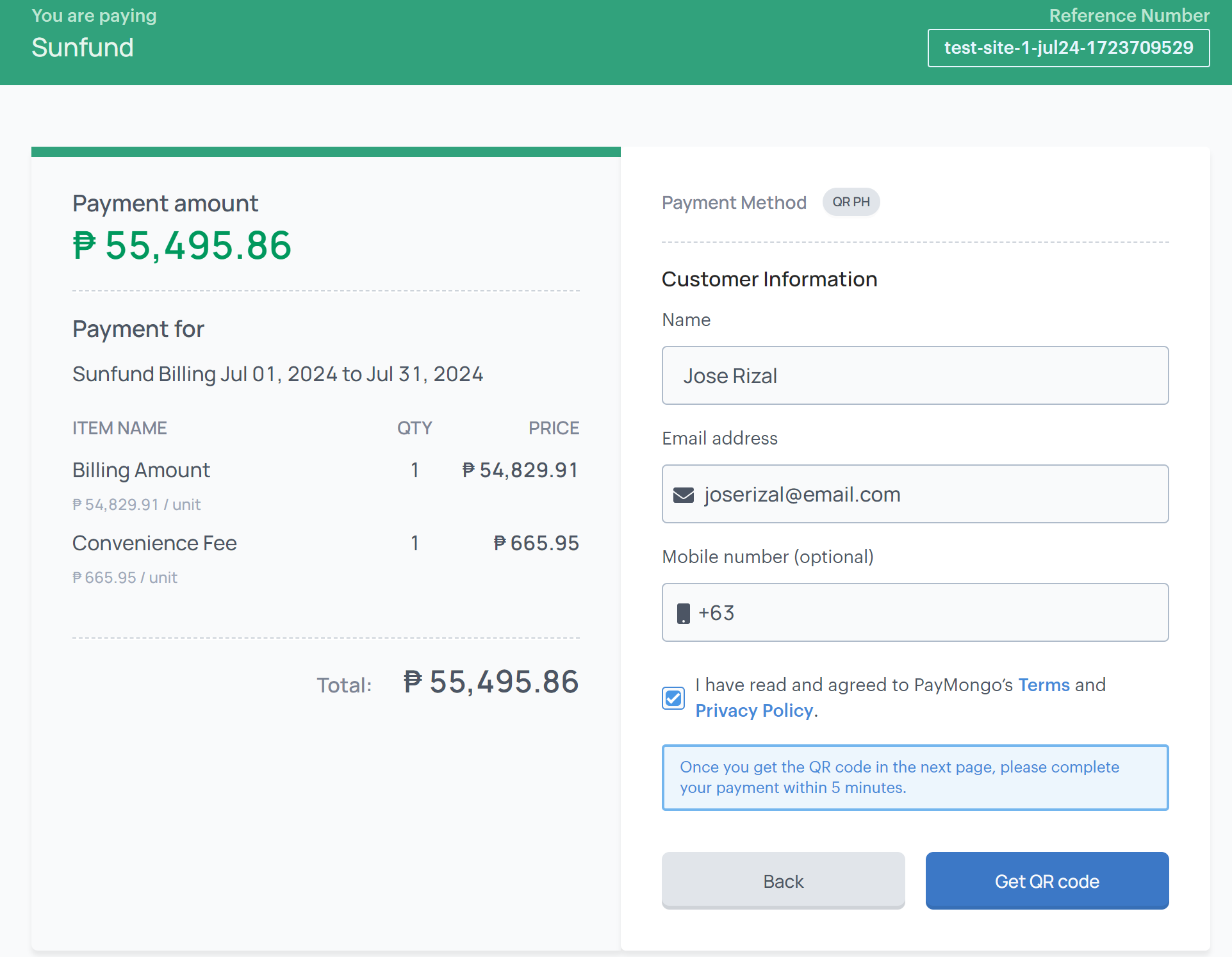Click the Email address label
This screenshot has height=957, width=1232.
(720, 438)
